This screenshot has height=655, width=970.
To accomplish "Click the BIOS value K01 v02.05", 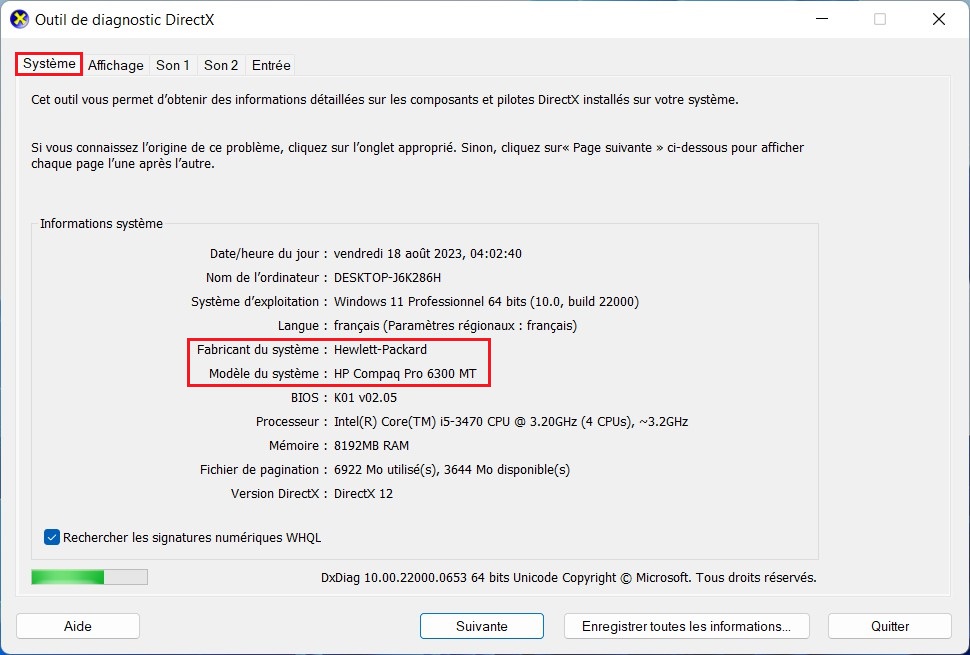I will pos(366,398).
